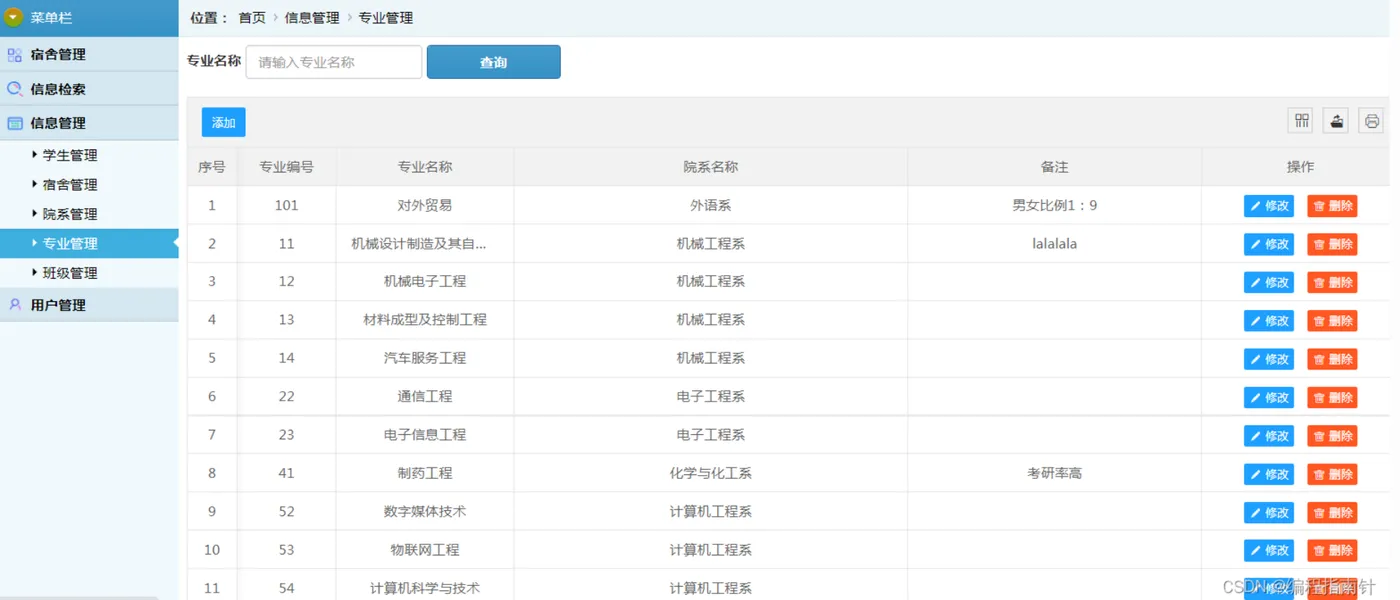1400x600 pixels.
Task: Click 修改 for 材料成型及控制工程 row
Action: point(1269,321)
